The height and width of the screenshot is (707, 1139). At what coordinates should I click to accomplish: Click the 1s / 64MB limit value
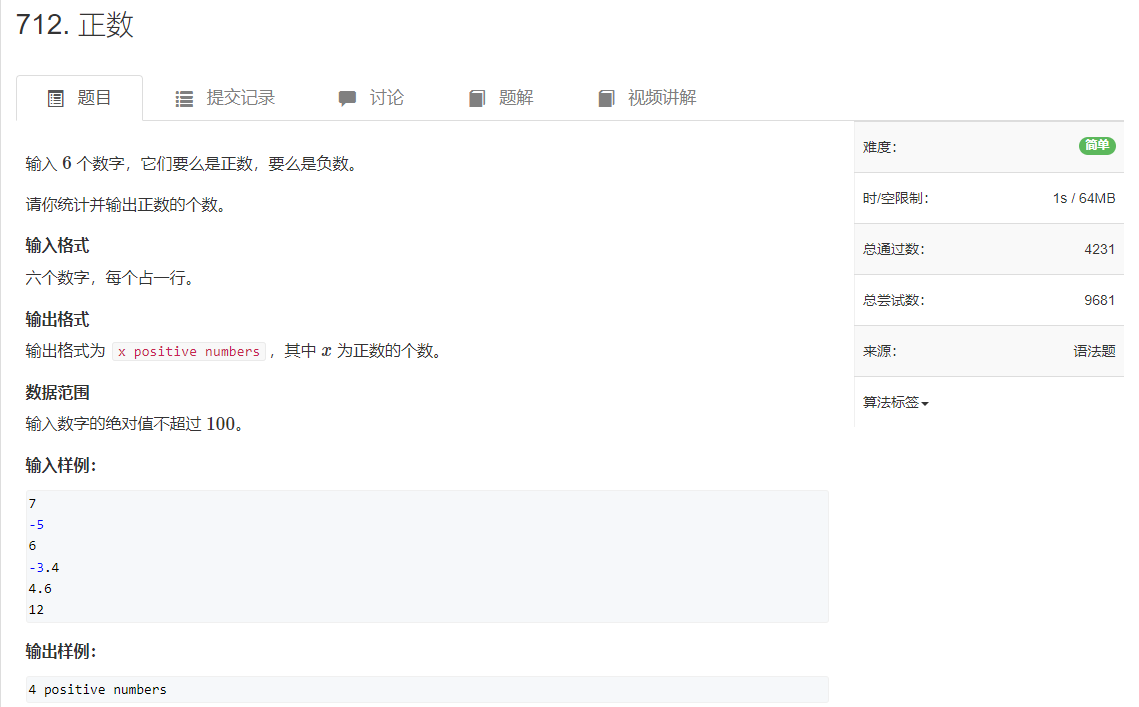tap(1085, 197)
